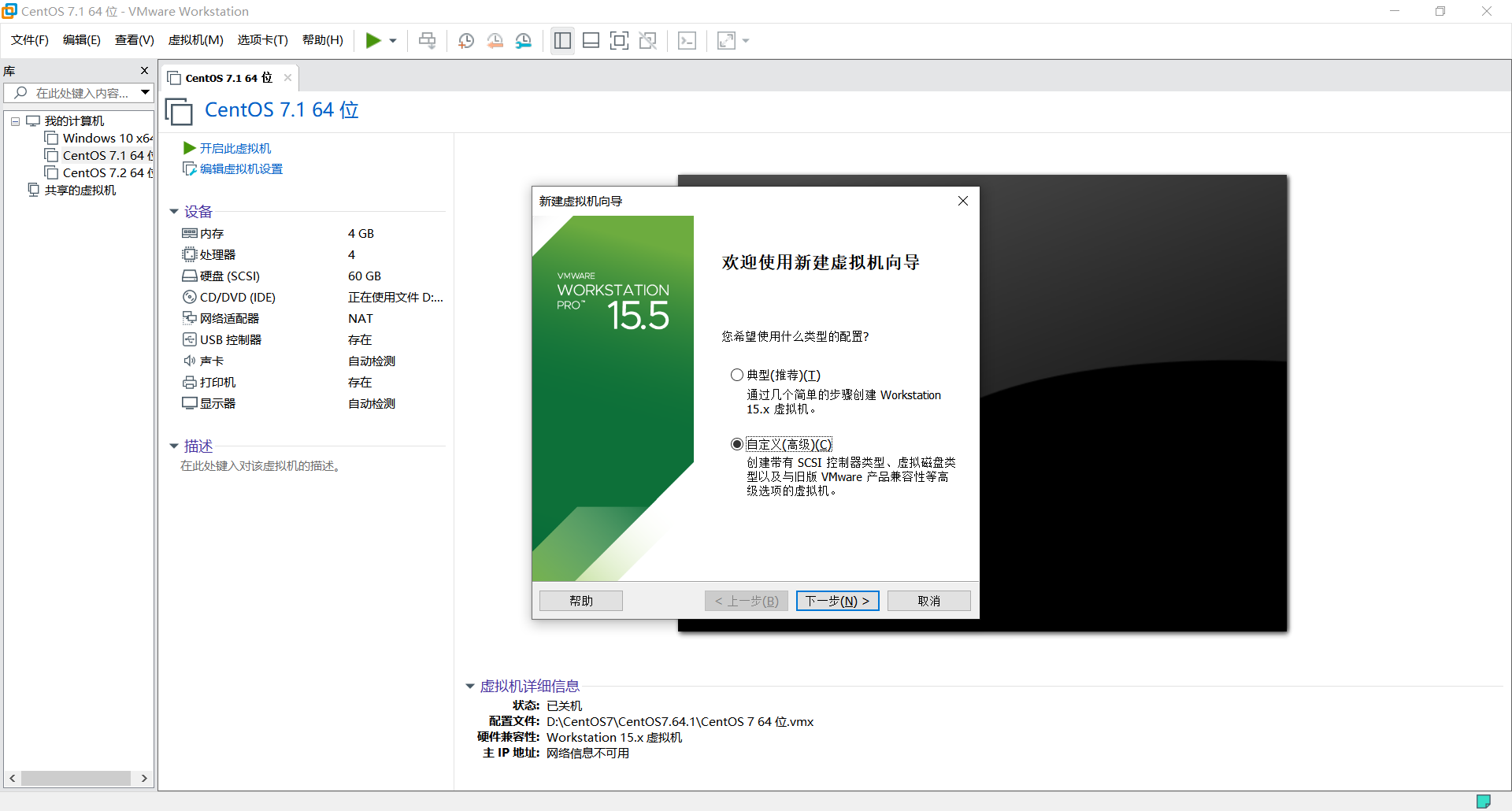The width and height of the screenshot is (1512, 811).
Task: Select the 典型(推荐) radio option
Action: pos(737,375)
